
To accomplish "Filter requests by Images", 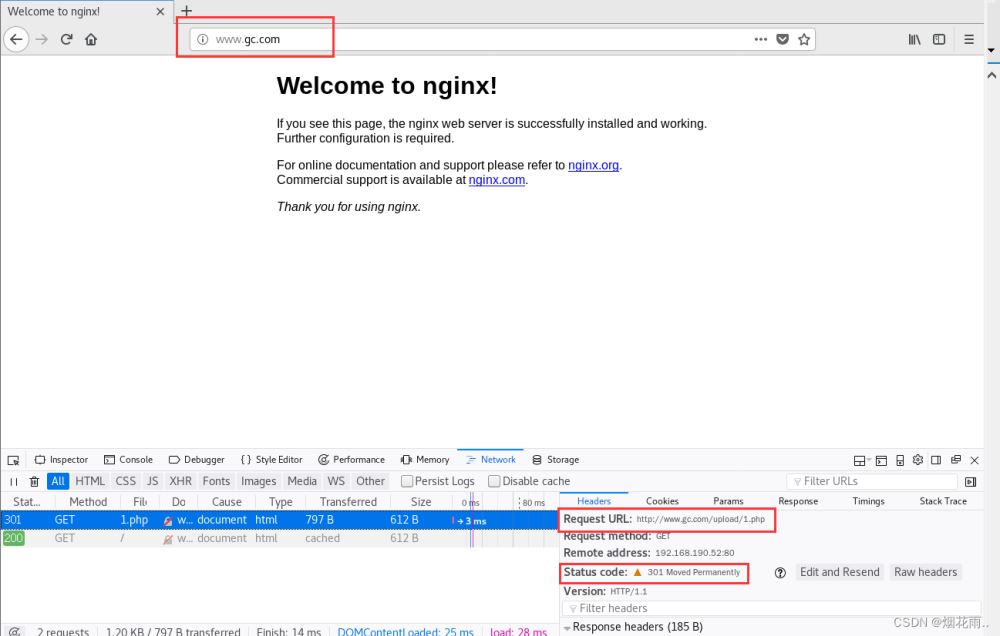I will 258,481.
